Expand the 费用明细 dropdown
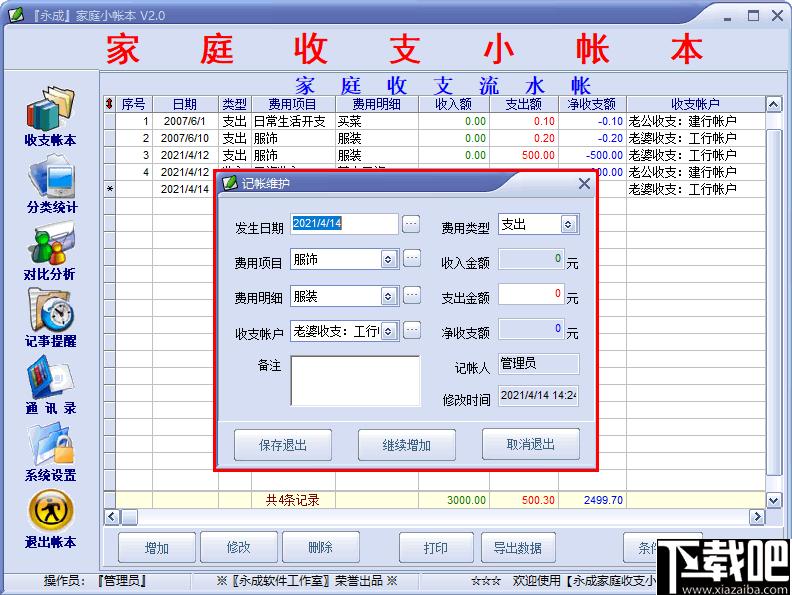 (388, 296)
